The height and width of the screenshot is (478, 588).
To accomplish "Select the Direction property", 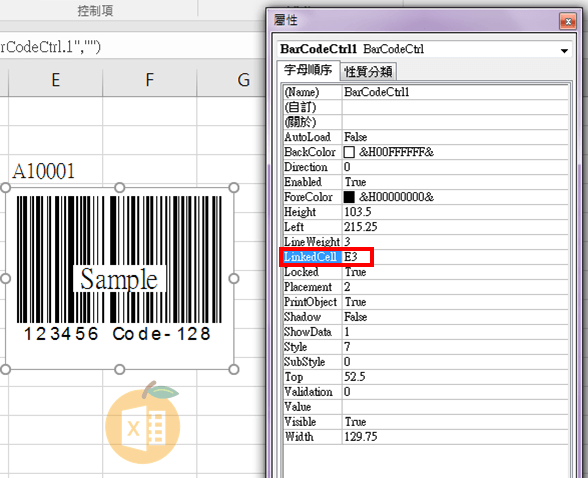I will (312, 167).
